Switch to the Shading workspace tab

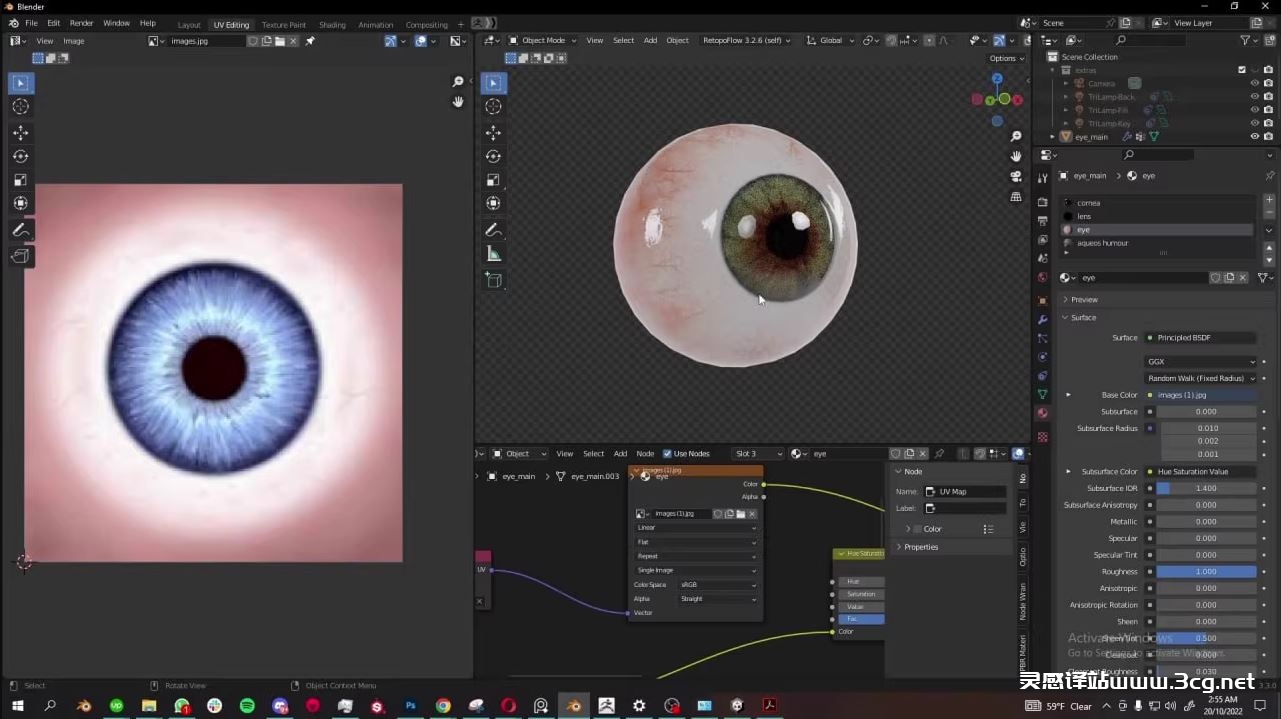[x=332, y=25]
